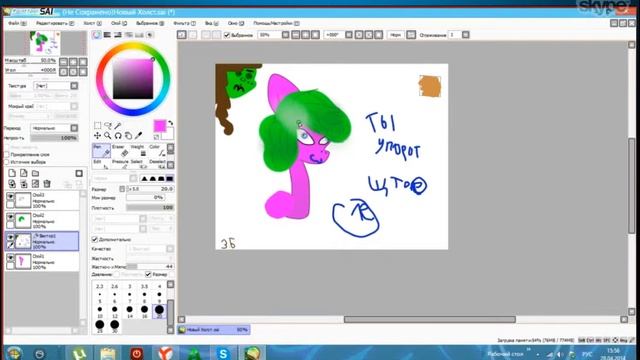Click the clear layer icon
The width and height of the screenshot is (640, 360).
point(36,184)
